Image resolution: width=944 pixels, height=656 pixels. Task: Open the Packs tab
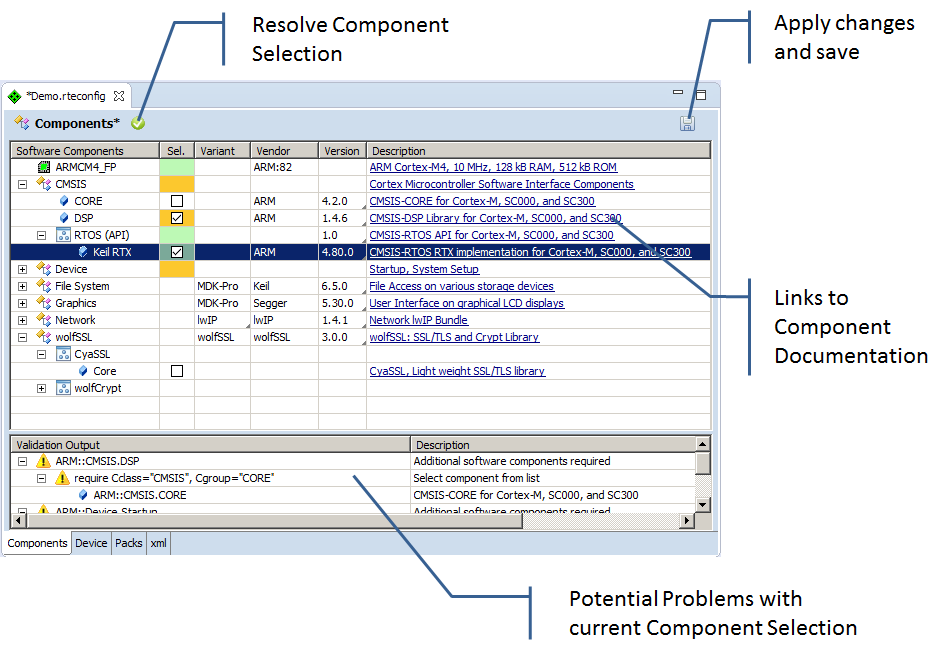(128, 543)
